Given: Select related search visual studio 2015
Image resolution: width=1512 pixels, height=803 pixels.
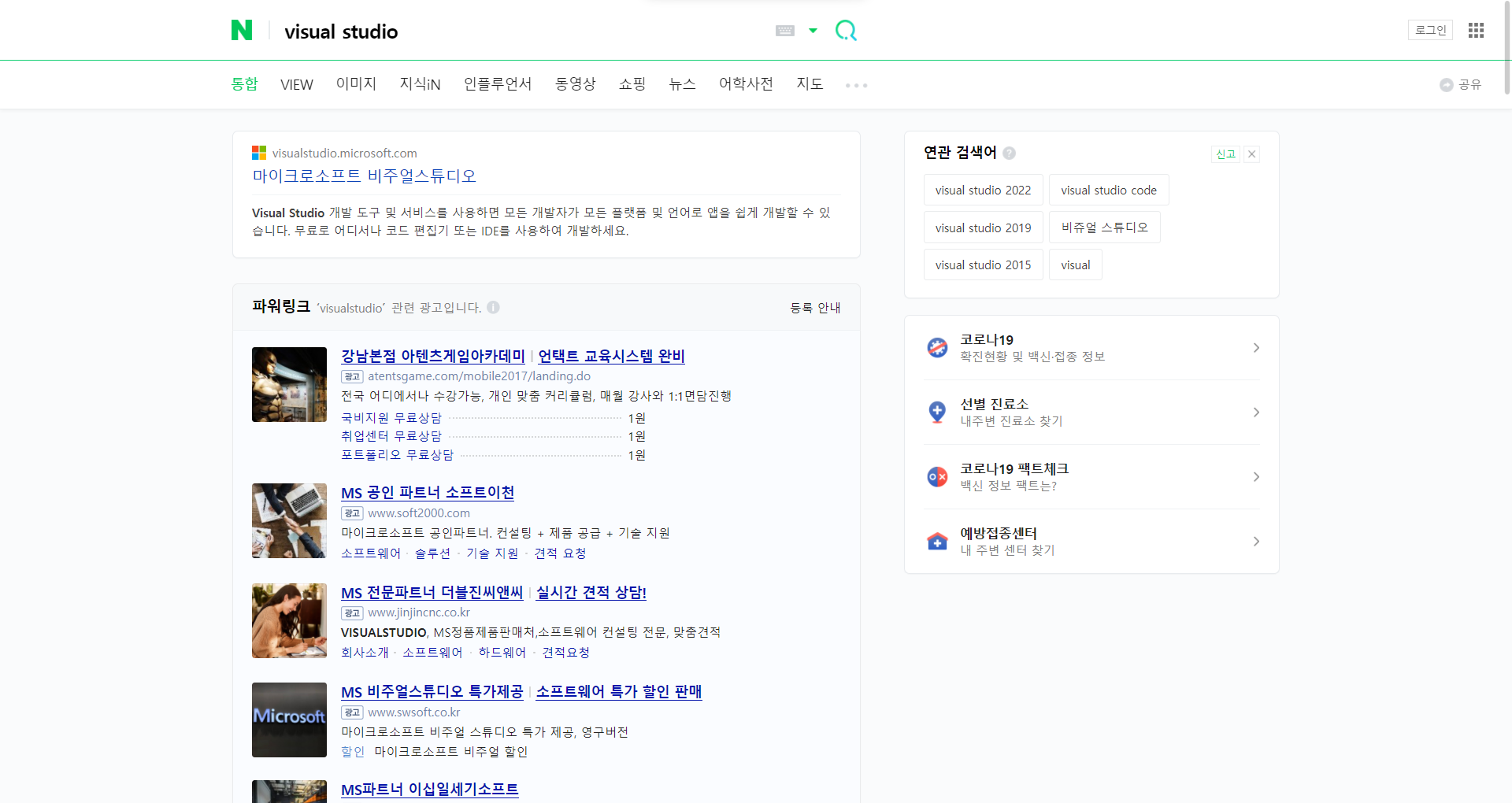Looking at the screenshot, I should coord(983,265).
